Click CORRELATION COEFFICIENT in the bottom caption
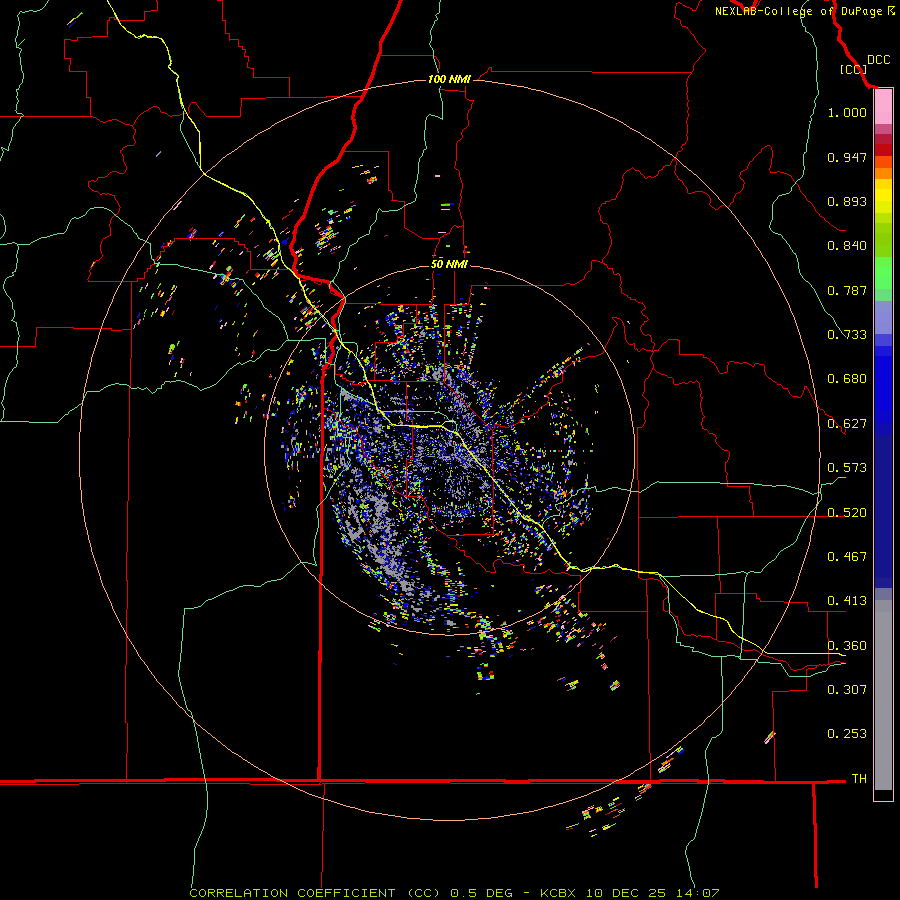 click(292, 893)
